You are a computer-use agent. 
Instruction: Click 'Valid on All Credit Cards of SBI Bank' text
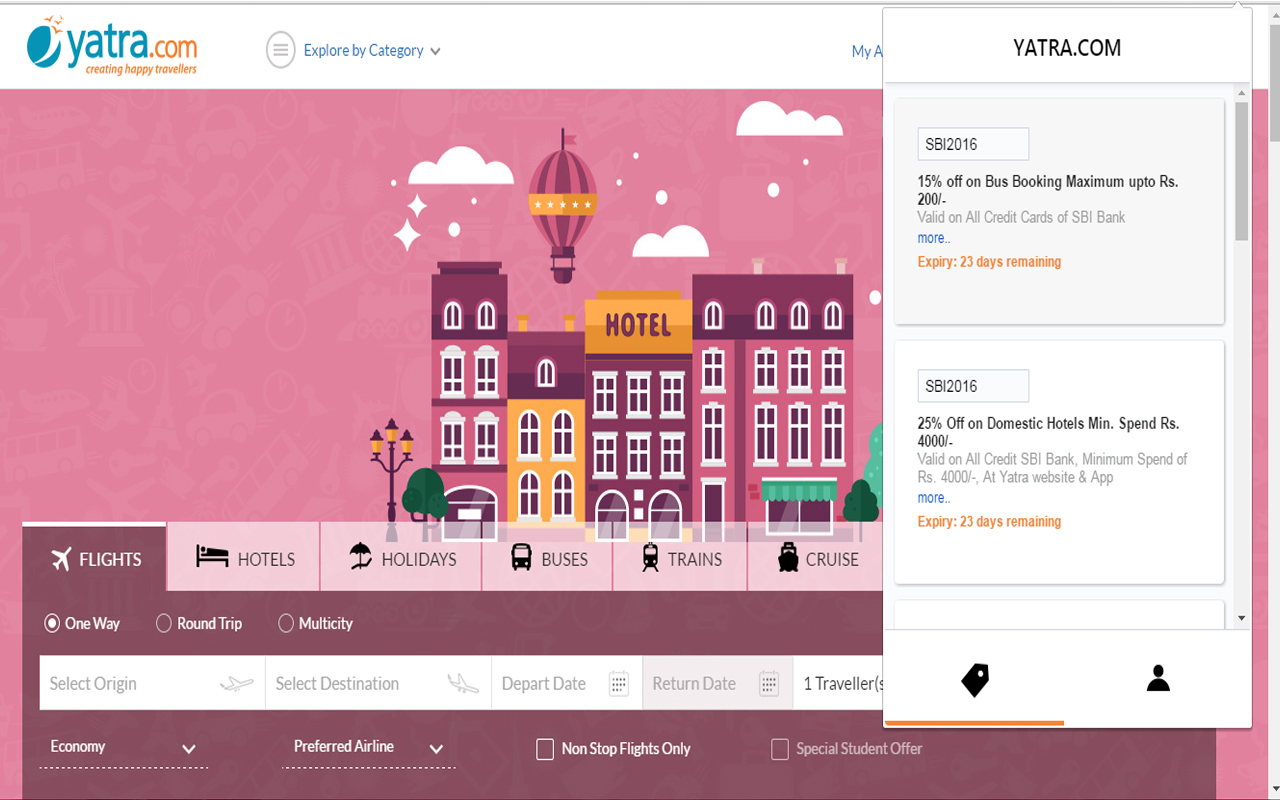point(1022,217)
